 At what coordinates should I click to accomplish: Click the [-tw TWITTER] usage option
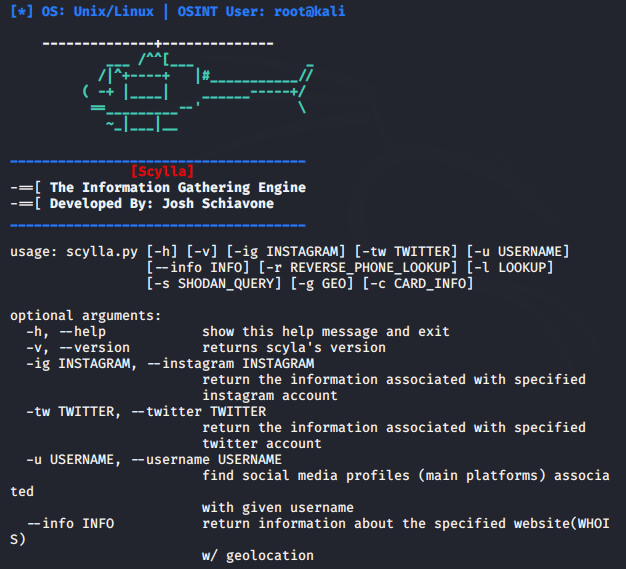pos(406,252)
